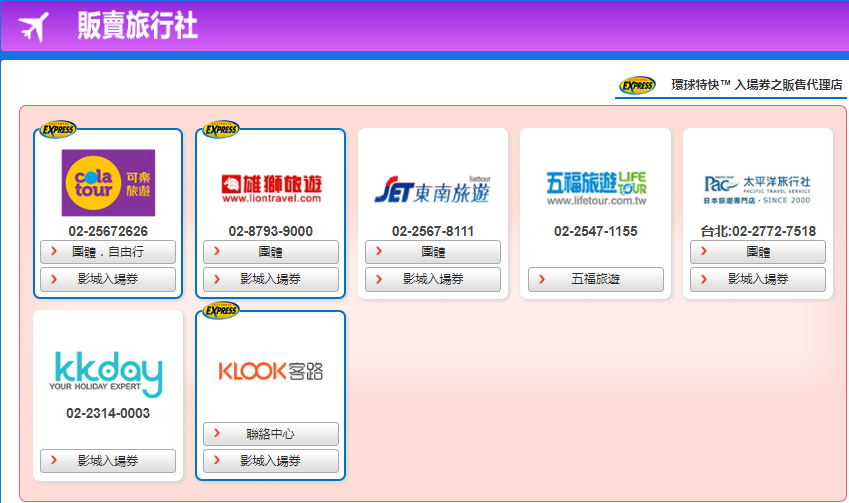
Task: Click the Express badge in the legend
Action: tap(637, 85)
